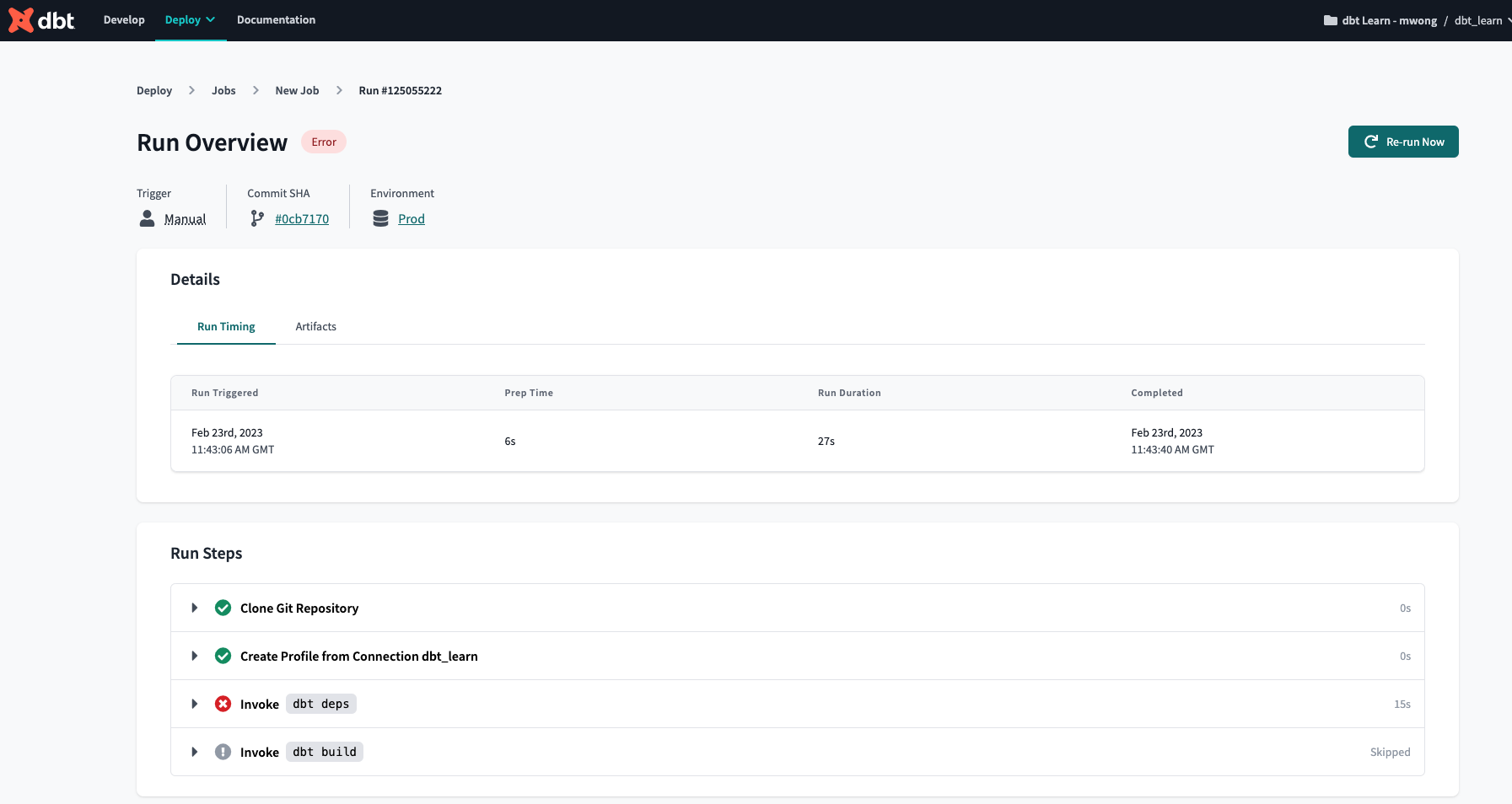Click the dbt logo icon
This screenshot has height=804, width=1512.
coord(22,20)
